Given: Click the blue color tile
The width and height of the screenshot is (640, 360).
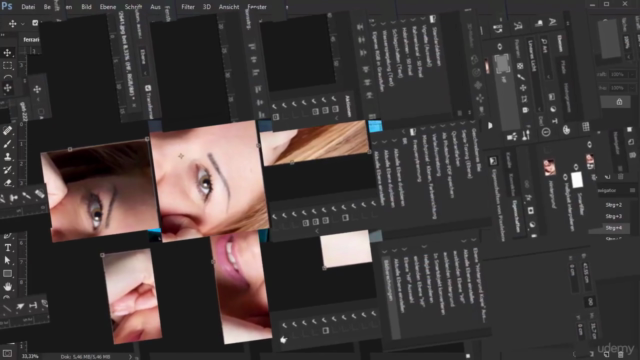Looking at the screenshot, I should coord(375,126).
